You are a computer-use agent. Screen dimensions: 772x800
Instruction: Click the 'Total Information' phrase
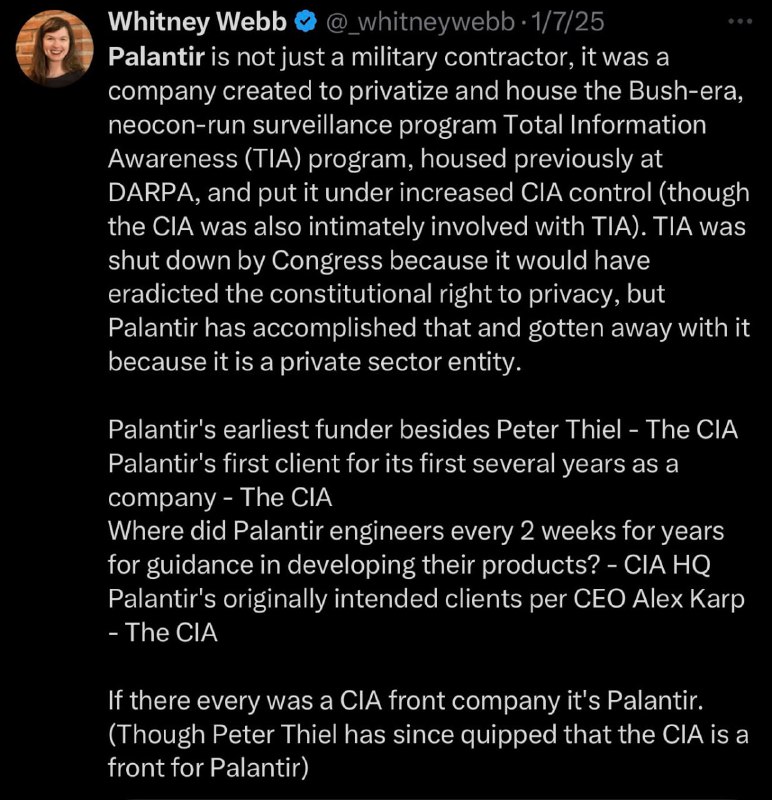[x=605, y=125]
